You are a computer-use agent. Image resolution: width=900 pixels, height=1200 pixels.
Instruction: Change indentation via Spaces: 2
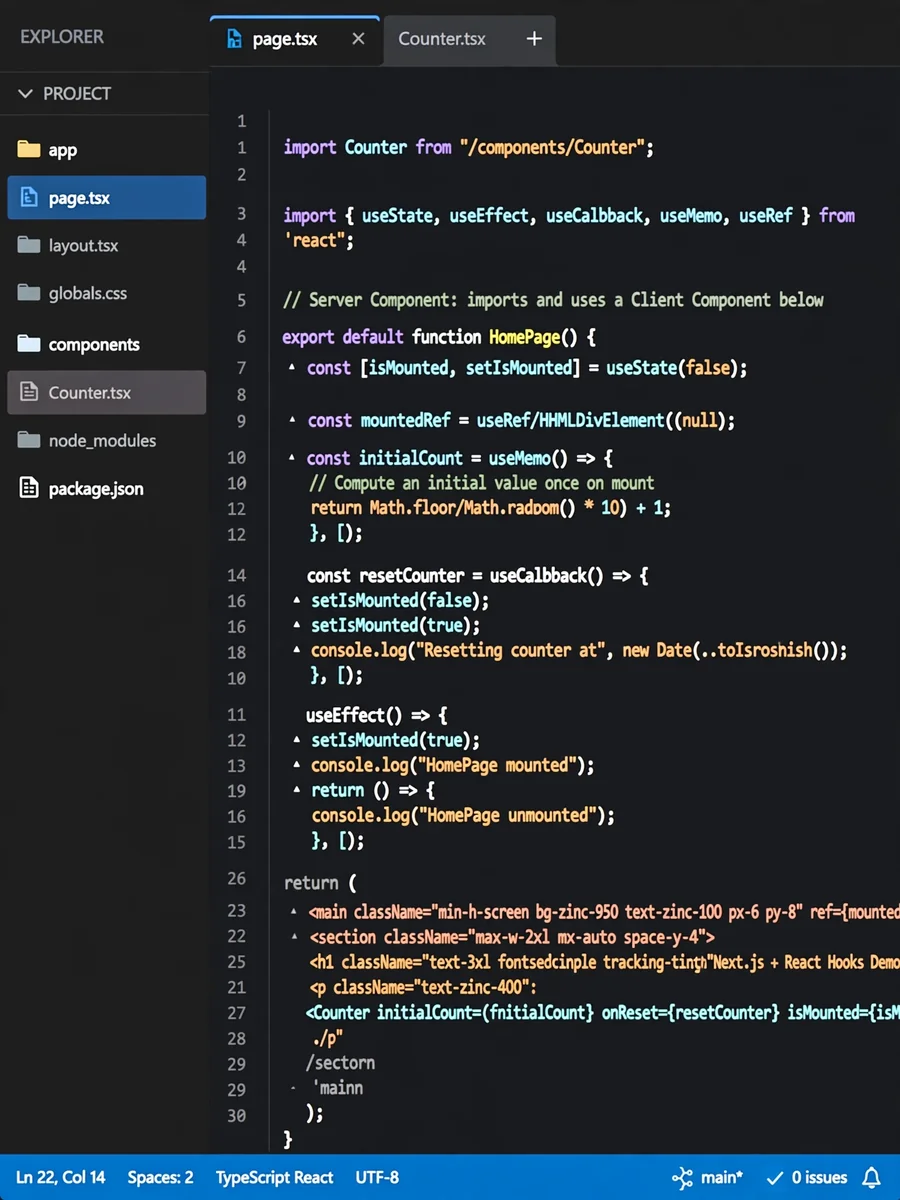(x=160, y=1178)
